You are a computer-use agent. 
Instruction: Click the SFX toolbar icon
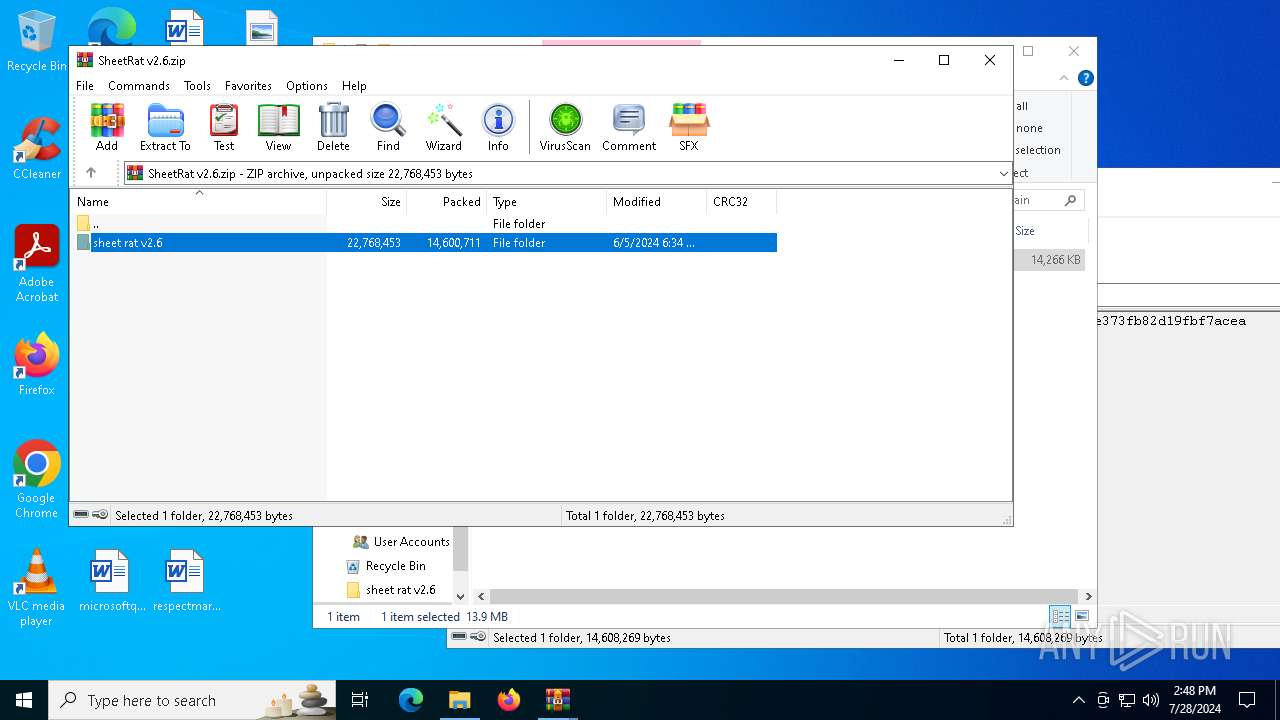click(x=689, y=127)
